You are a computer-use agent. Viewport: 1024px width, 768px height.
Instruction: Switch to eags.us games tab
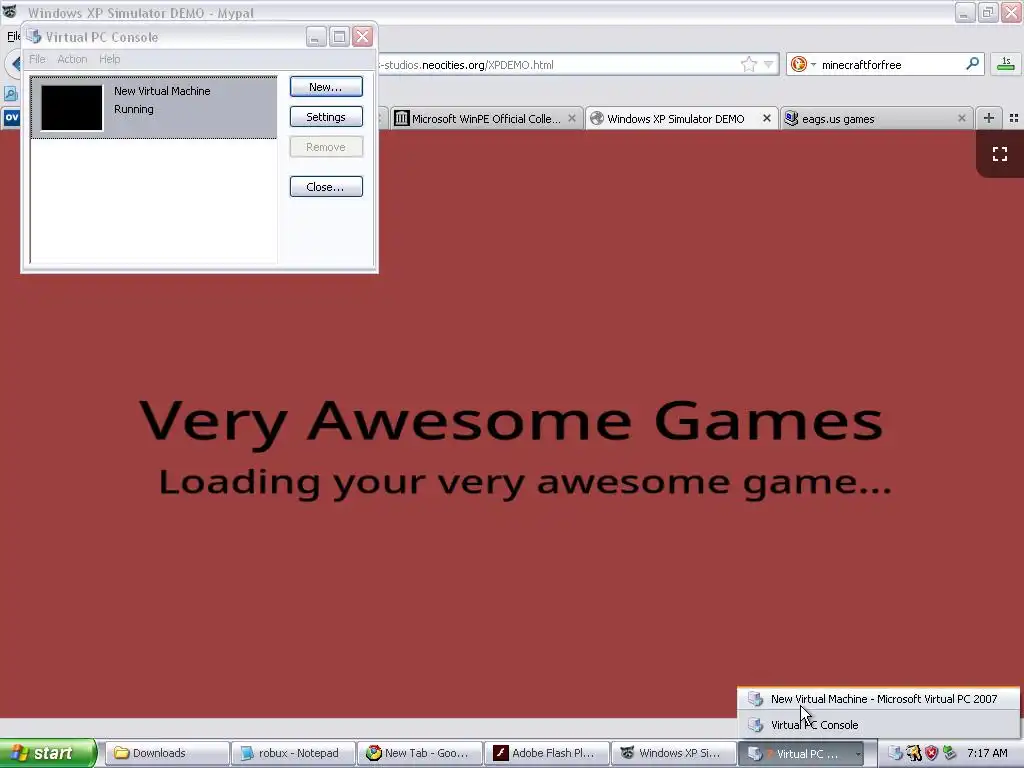[x=875, y=119]
